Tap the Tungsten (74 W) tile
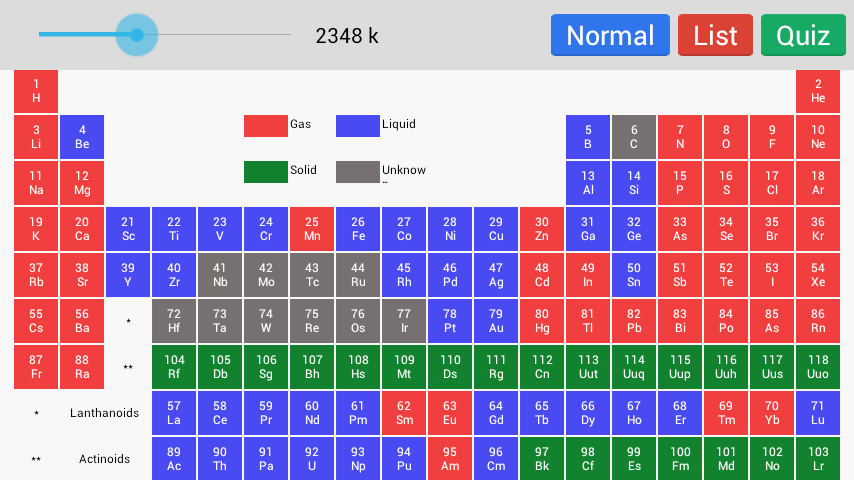Image resolution: width=854 pixels, height=480 pixels. pyautogui.click(x=266, y=321)
